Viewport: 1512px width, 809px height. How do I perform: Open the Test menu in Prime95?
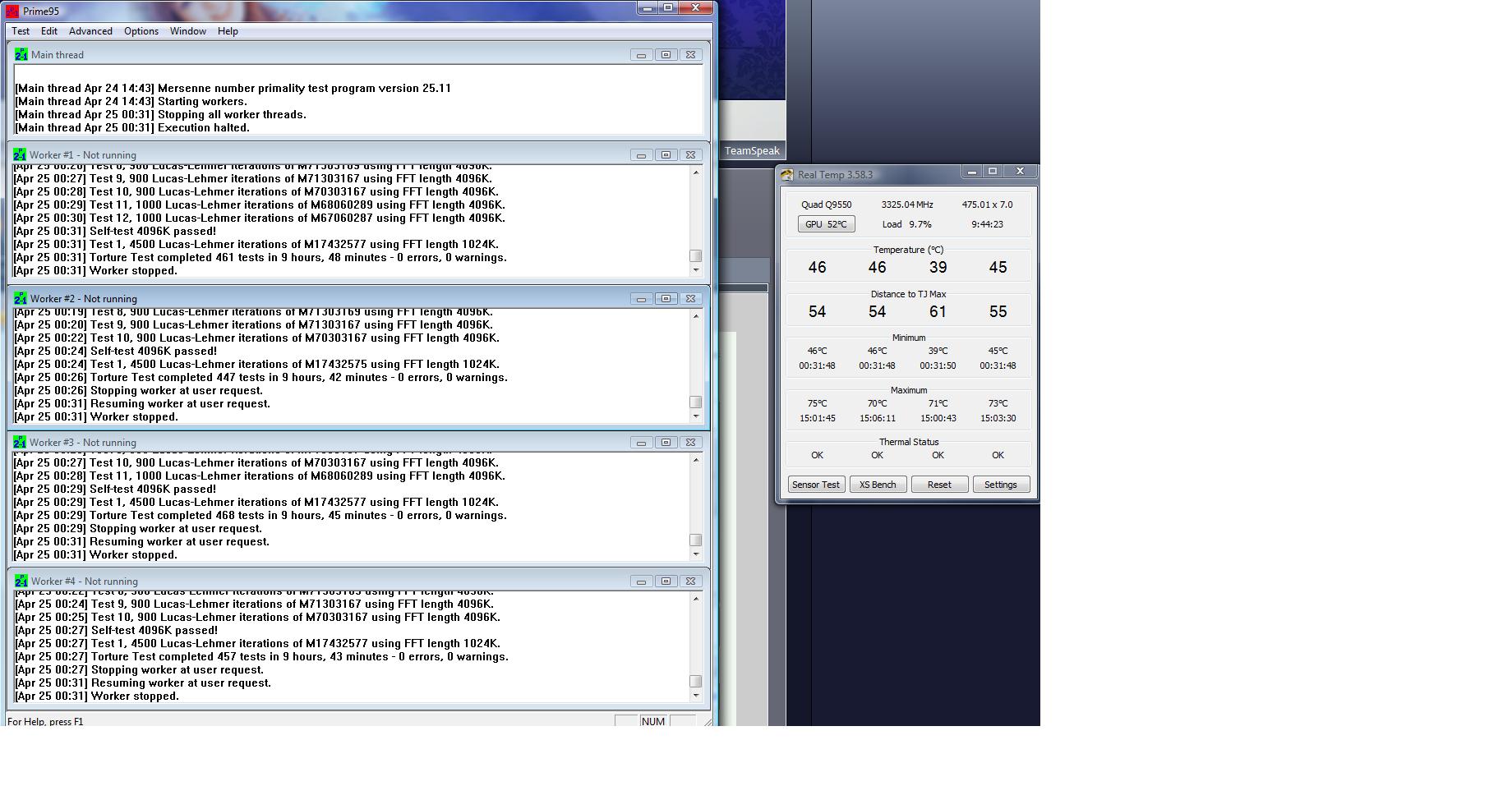tap(21, 31)
